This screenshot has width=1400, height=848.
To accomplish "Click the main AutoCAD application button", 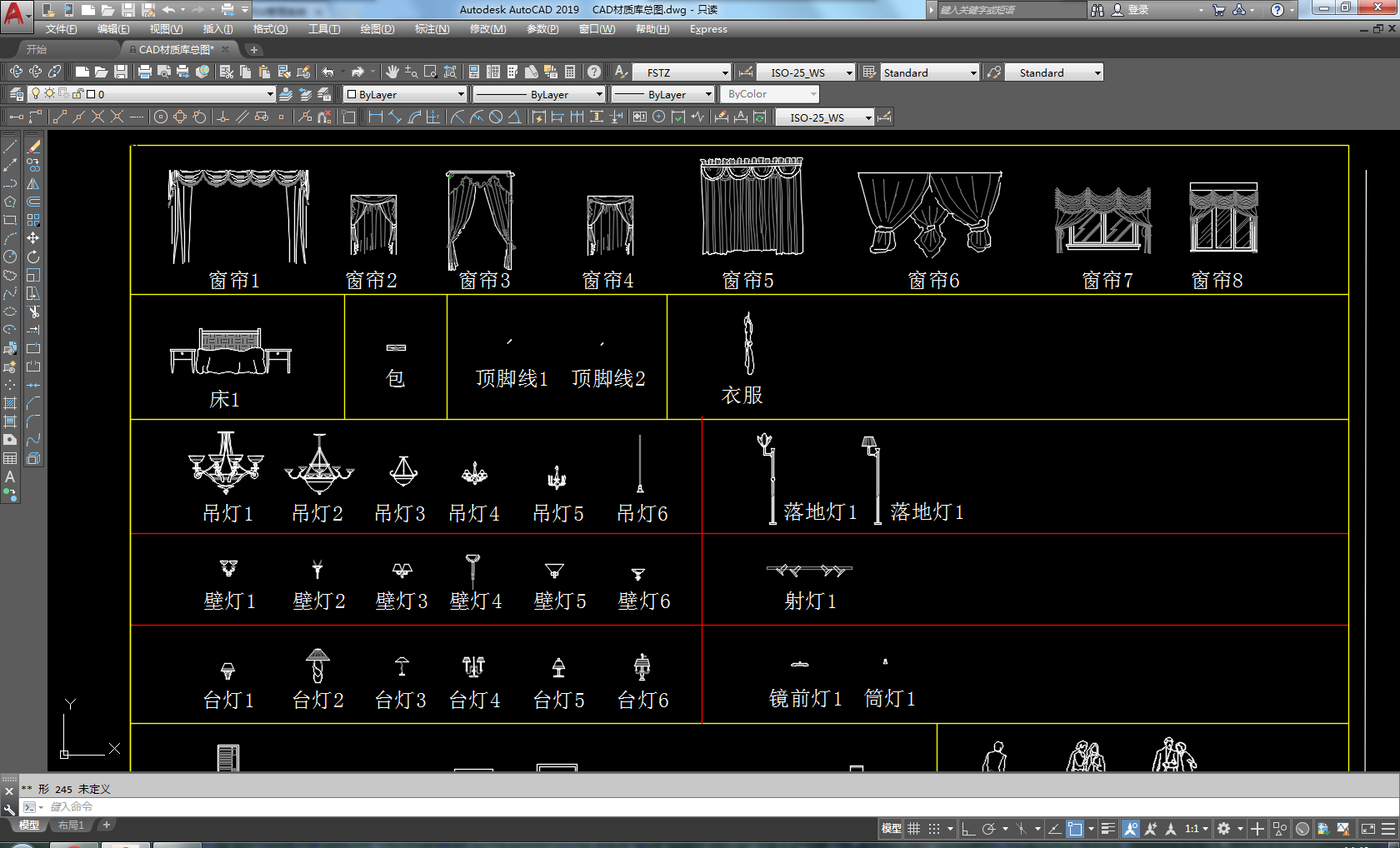I will pos(16,15).
